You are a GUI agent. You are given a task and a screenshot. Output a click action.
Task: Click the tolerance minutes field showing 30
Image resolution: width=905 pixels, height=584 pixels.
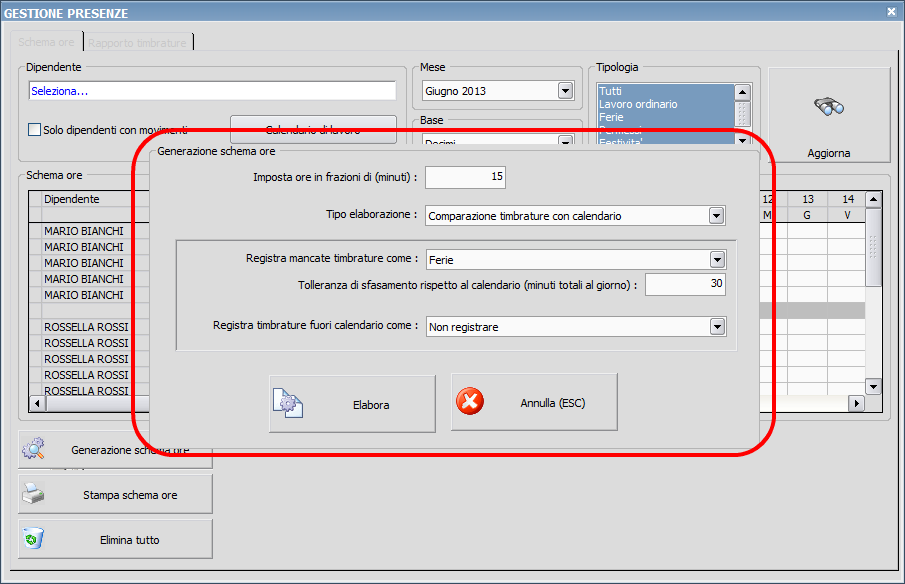[x=685, y=285]
